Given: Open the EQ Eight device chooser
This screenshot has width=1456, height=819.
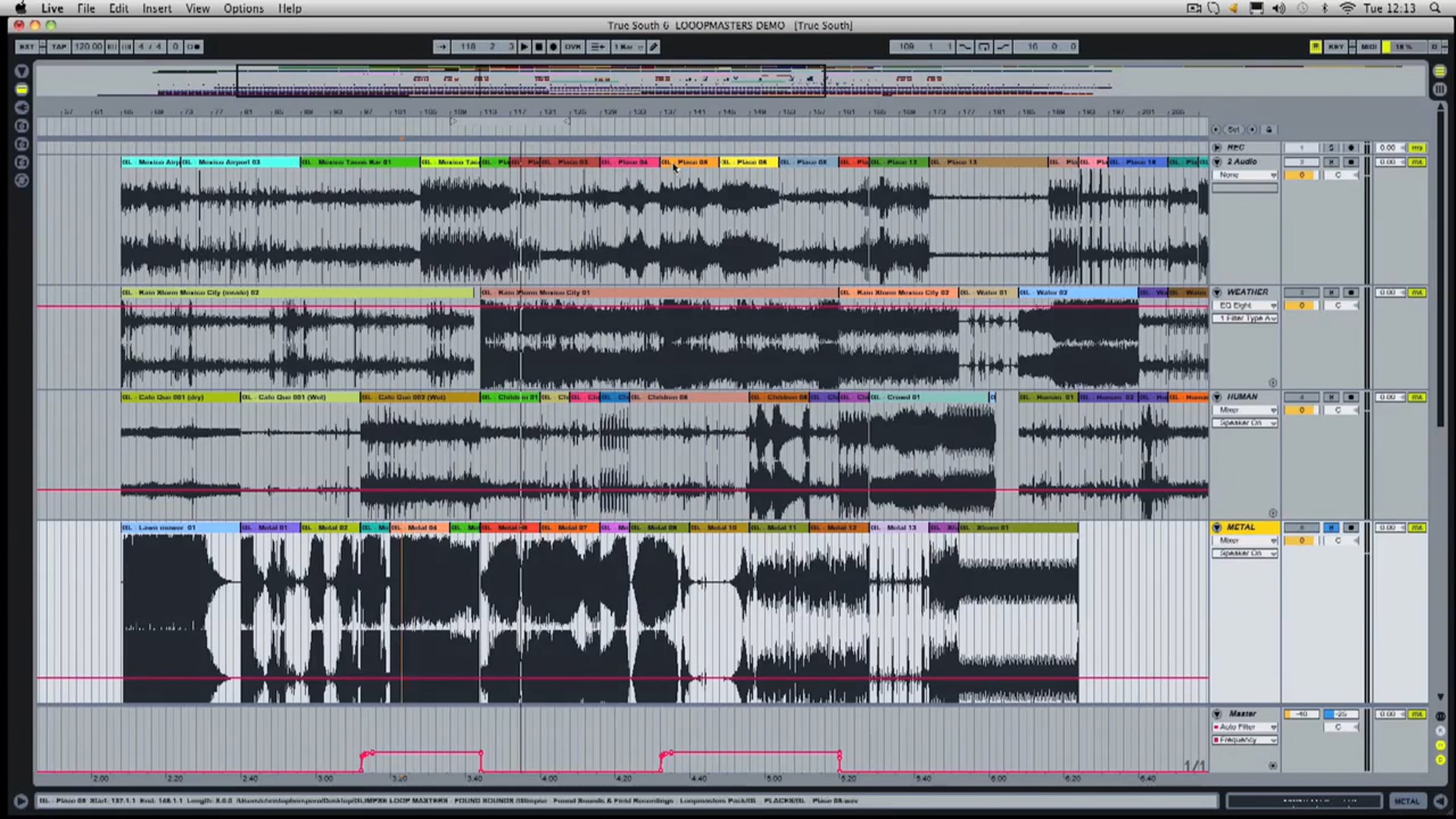Looking at the screenshot, I should pyautogui.click(x=1245, y=305).
